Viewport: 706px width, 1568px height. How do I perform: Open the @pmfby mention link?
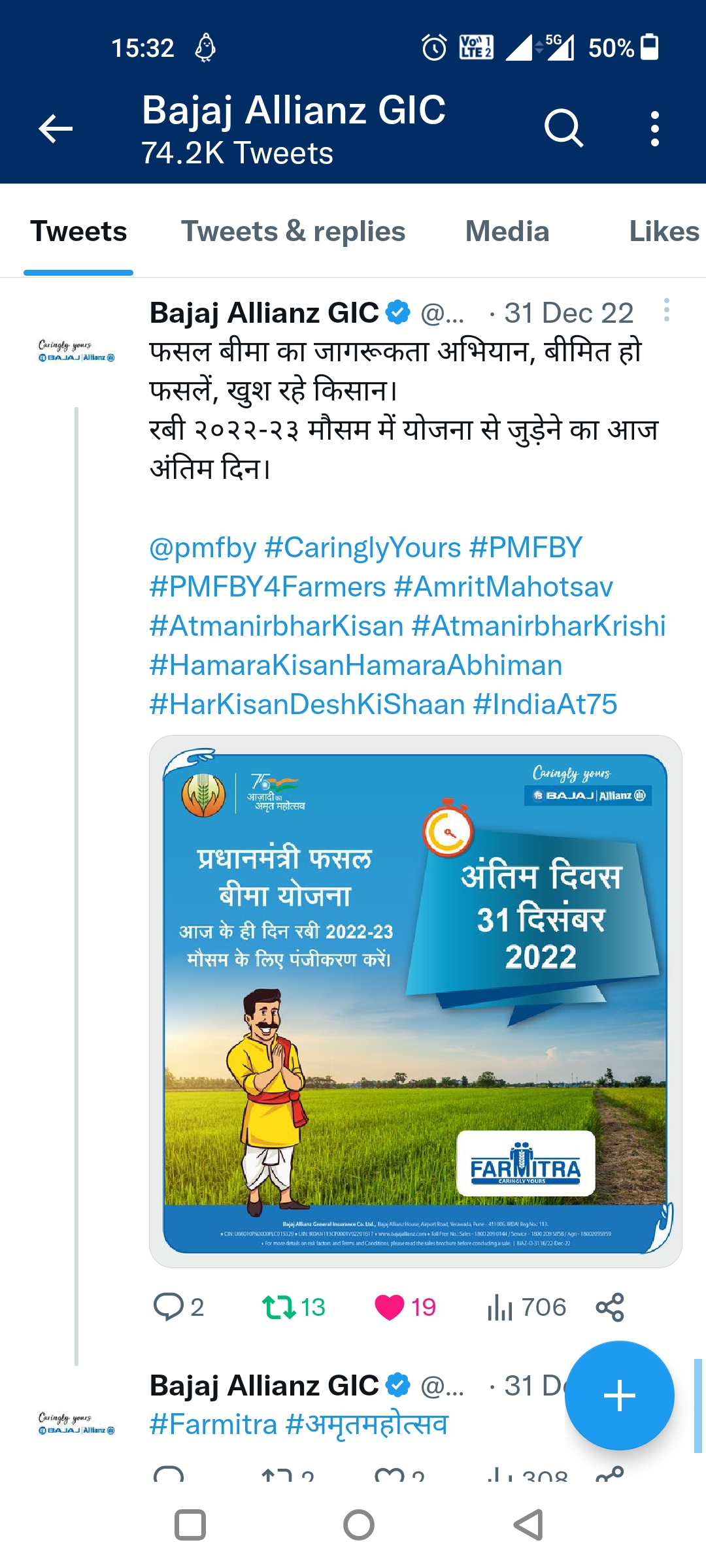203,547
